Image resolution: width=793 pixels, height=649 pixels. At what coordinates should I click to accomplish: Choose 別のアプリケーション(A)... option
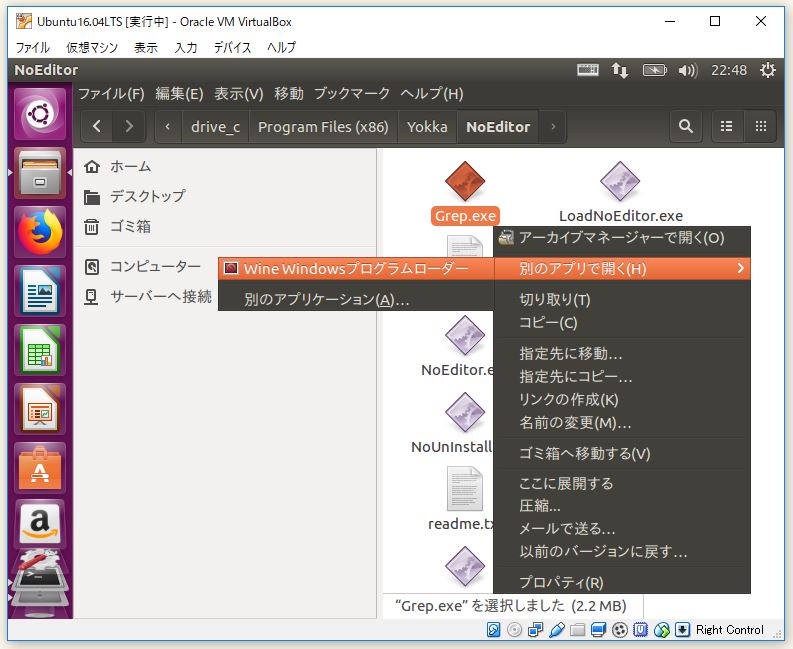pyautogui.click(x=356, y=299)
